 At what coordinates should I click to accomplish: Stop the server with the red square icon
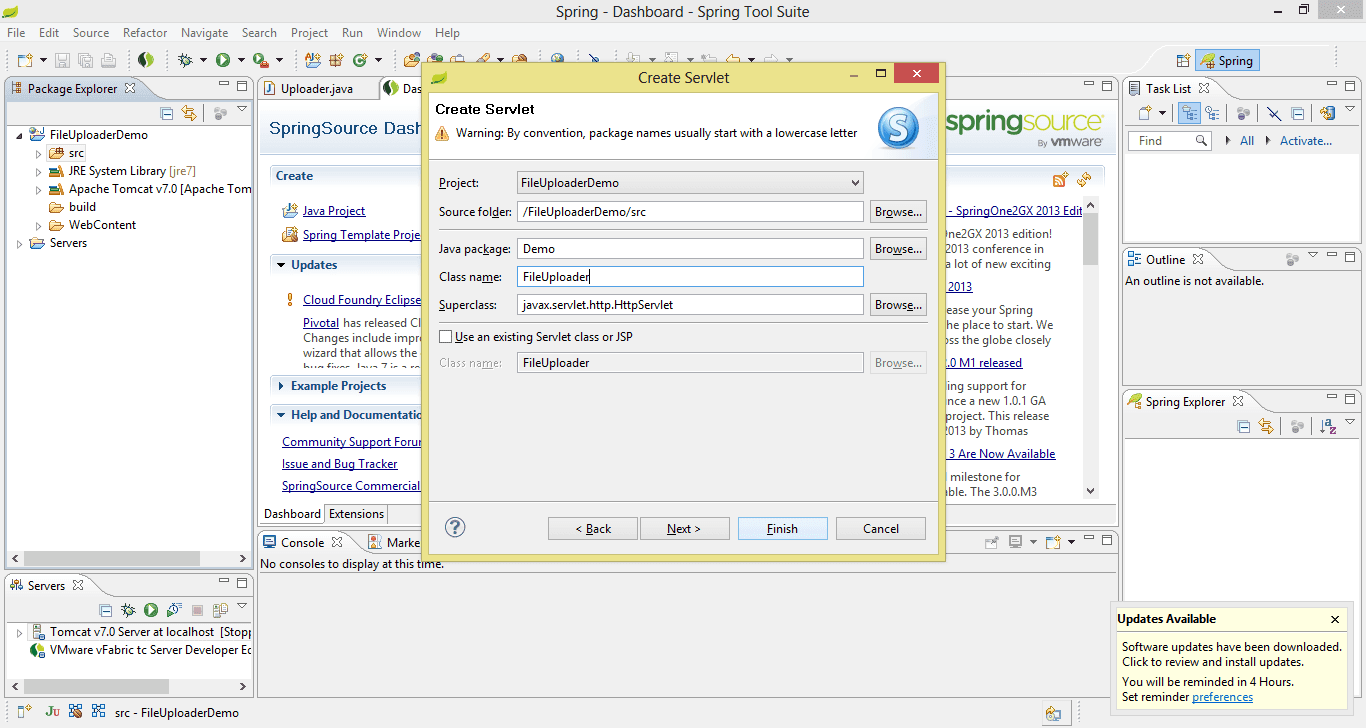196,610
